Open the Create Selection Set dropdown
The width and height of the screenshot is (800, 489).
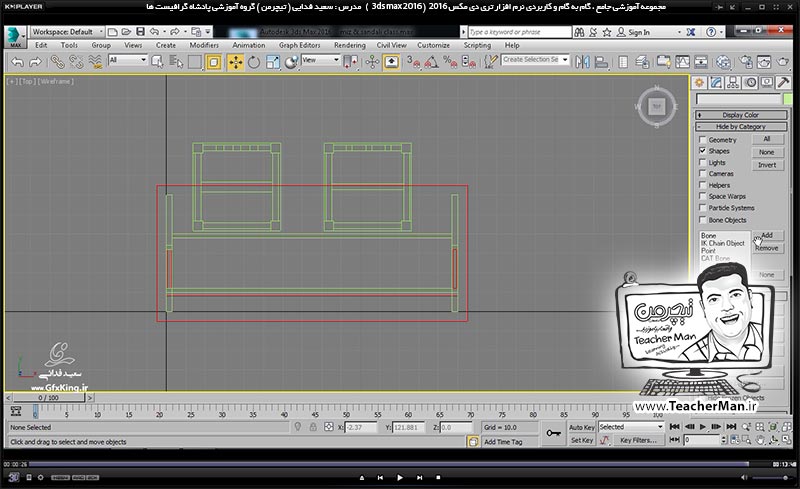tap(535, 60)
